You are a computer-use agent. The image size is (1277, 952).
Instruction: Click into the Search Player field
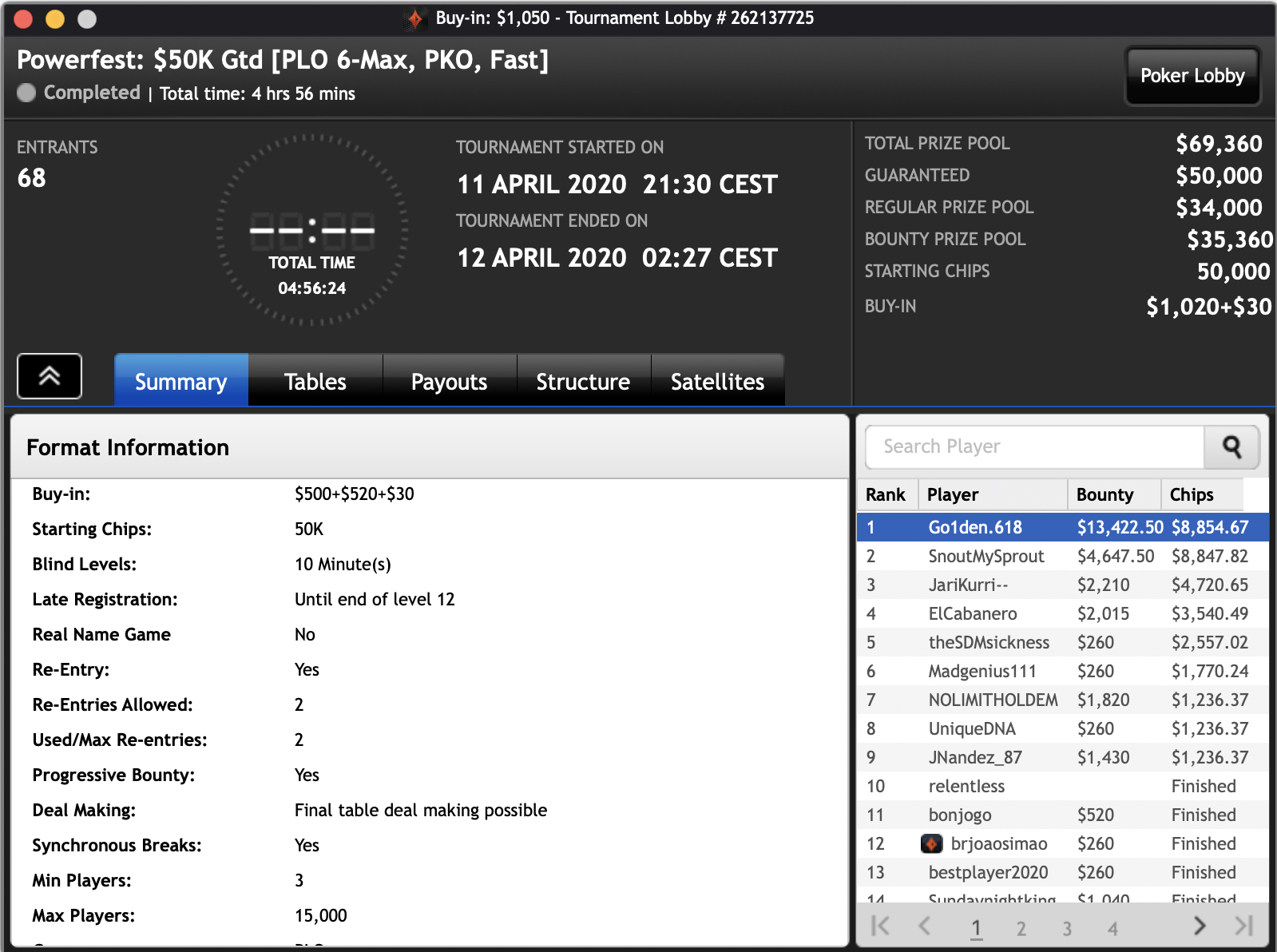click(1034, 447)
